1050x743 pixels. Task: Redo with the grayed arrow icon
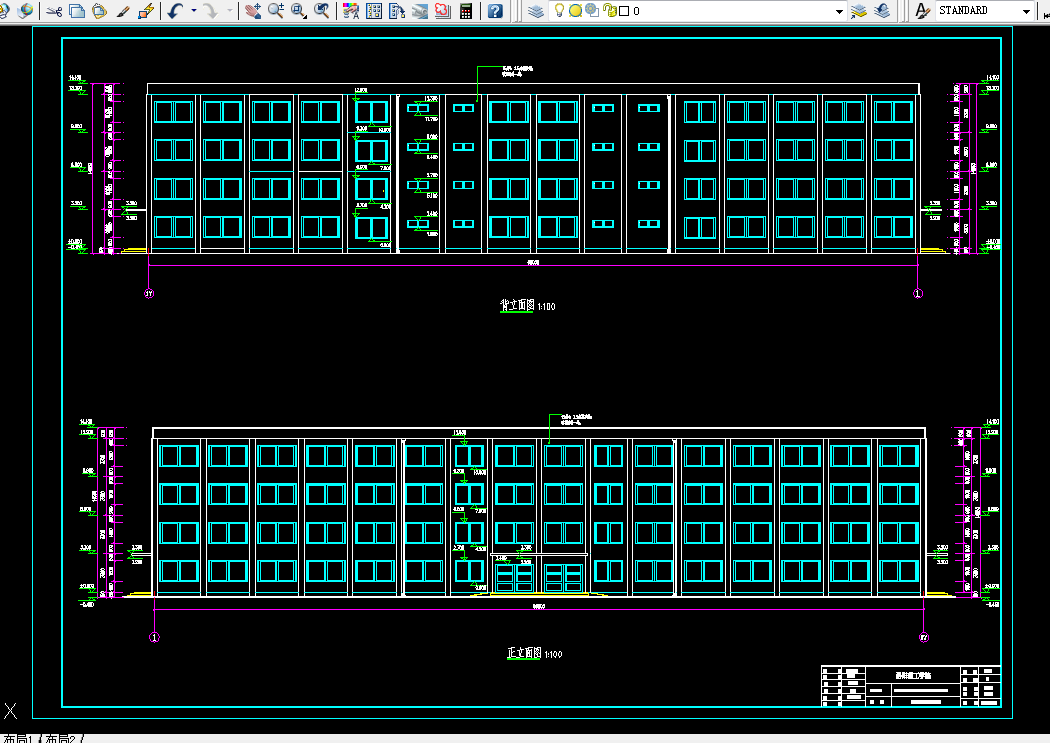(x=211, y=11)
